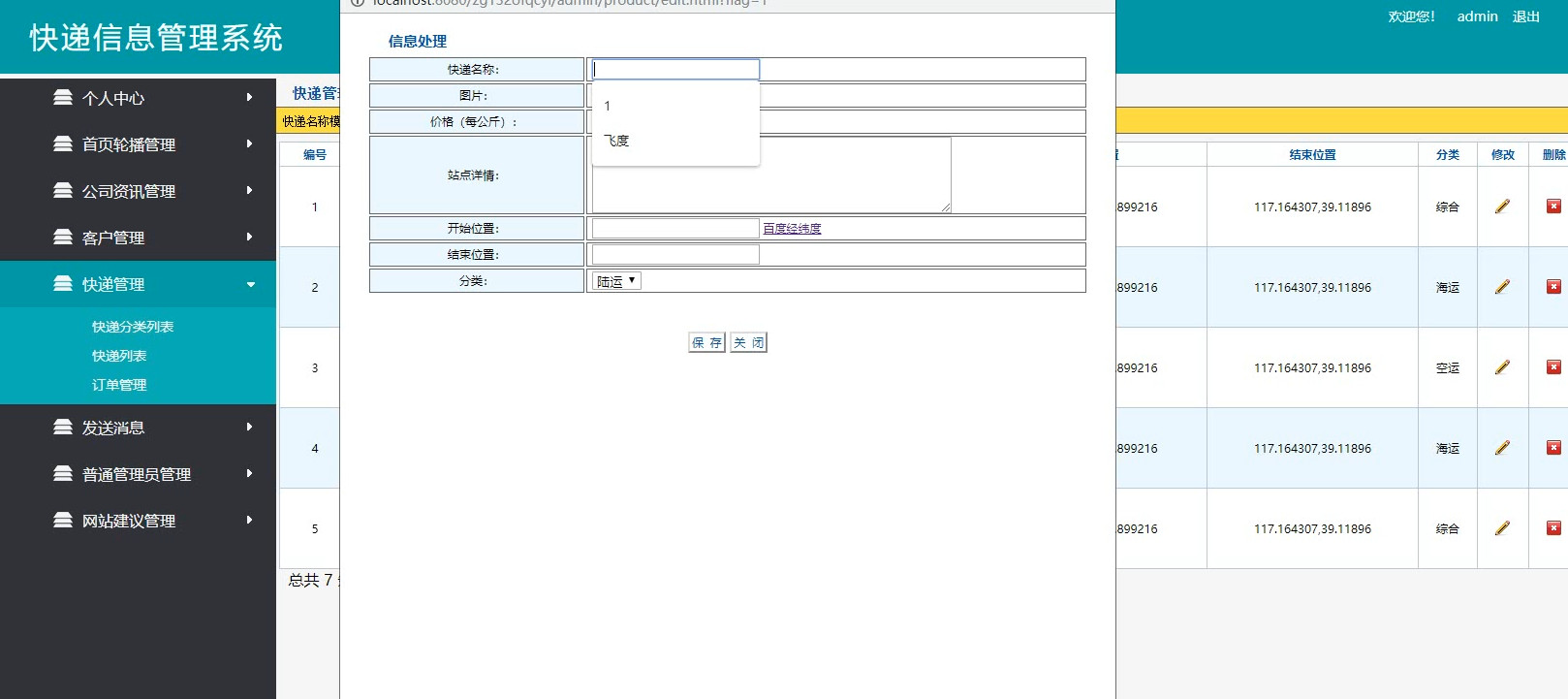The width and height of the screenshot is (1568, 699).
Task: Click the admin username link
Action: 1477,16
